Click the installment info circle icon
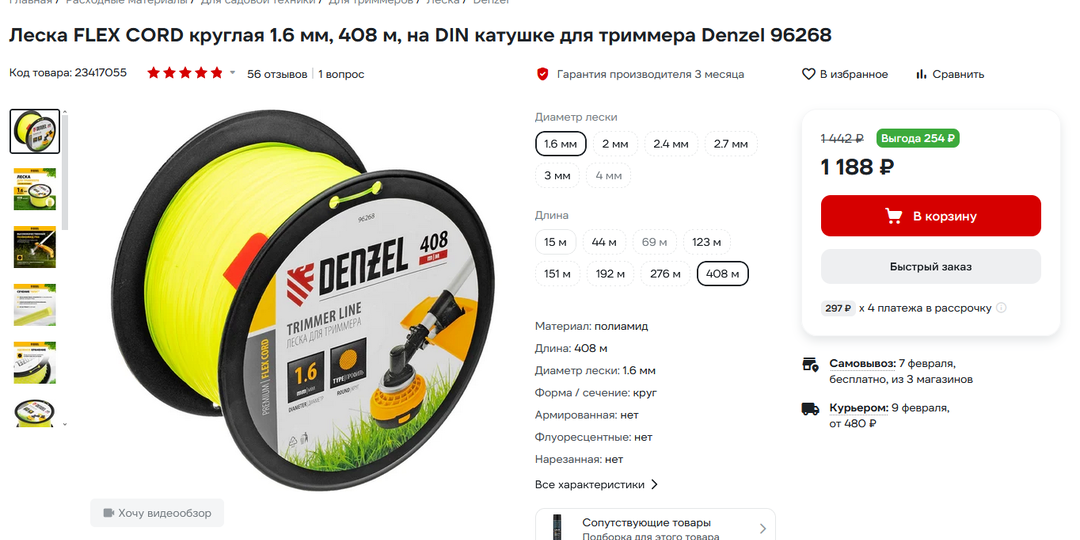The width and height of the screenshot is (1080, 540). (1001, 308)
